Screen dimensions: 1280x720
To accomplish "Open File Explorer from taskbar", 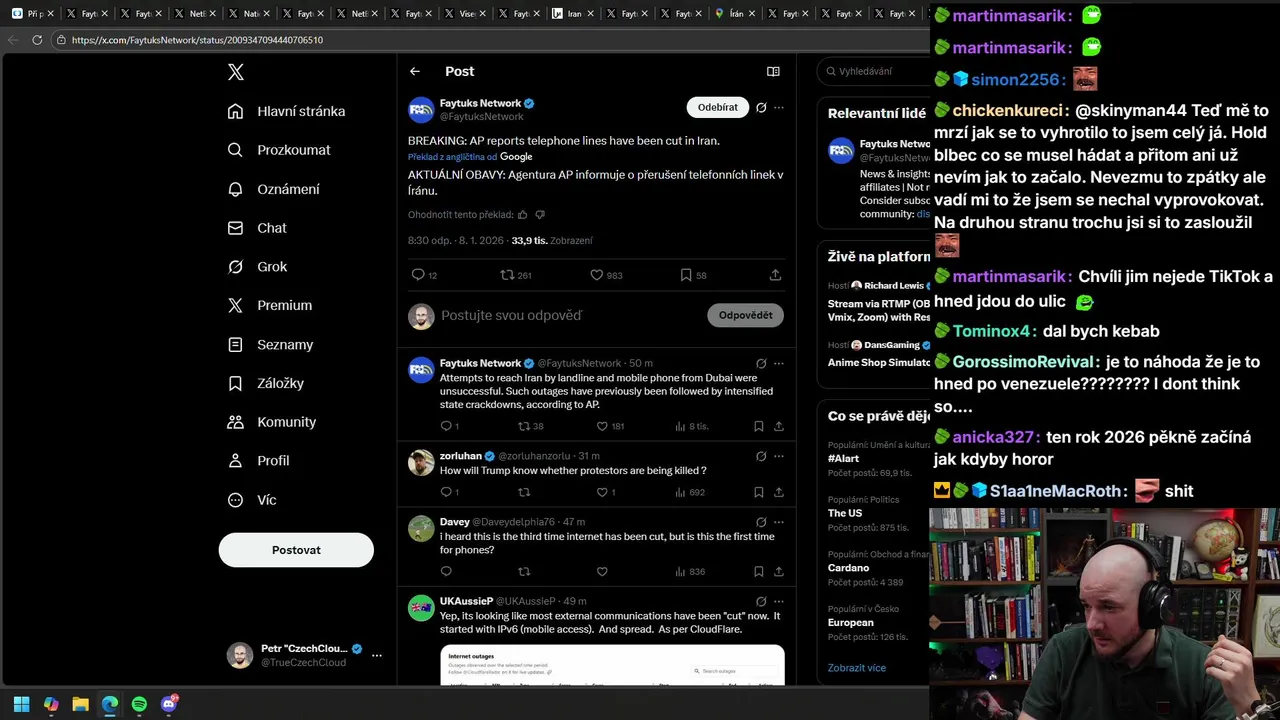I will point(80,704).
